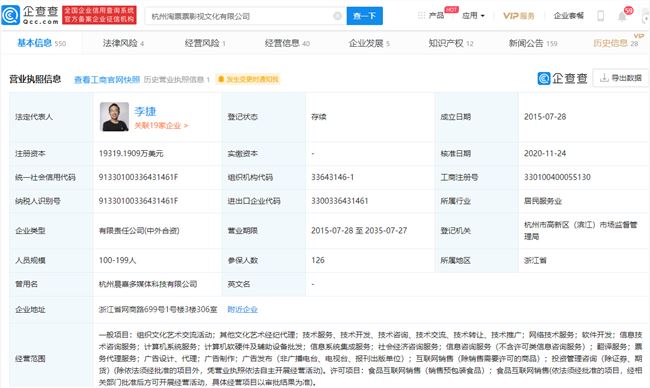Select the founding date 2015-07-28
The width and height of the screenshot is (650, 388).
545,117
